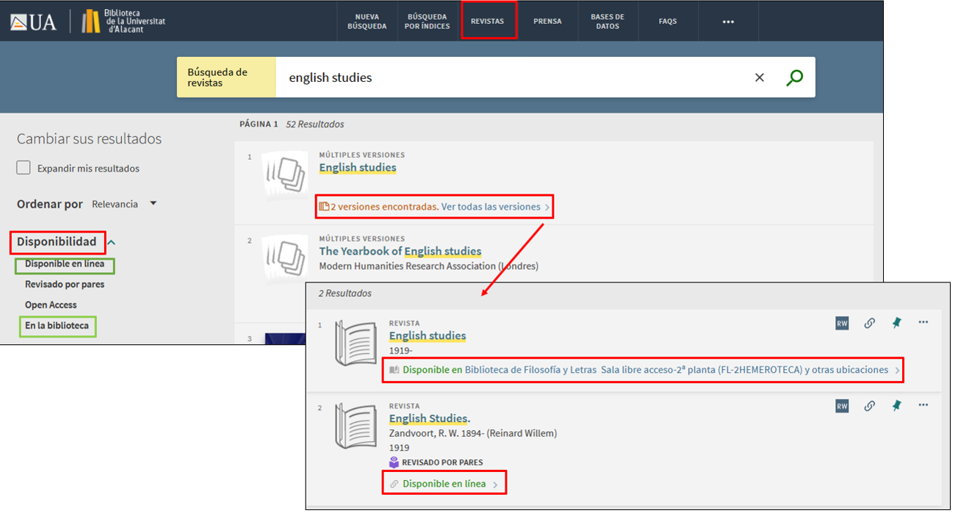Open the Revistas menu item
Screen dimensions: 955x513
[488, 21]
